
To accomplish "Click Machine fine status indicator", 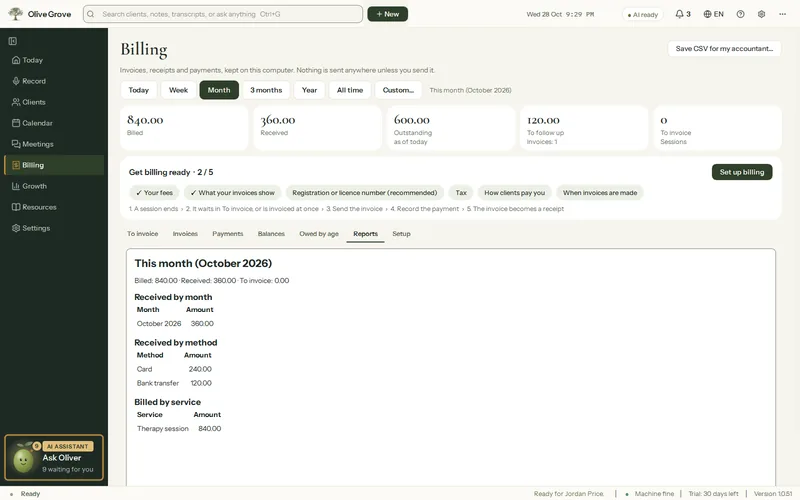I will point(649,493).
